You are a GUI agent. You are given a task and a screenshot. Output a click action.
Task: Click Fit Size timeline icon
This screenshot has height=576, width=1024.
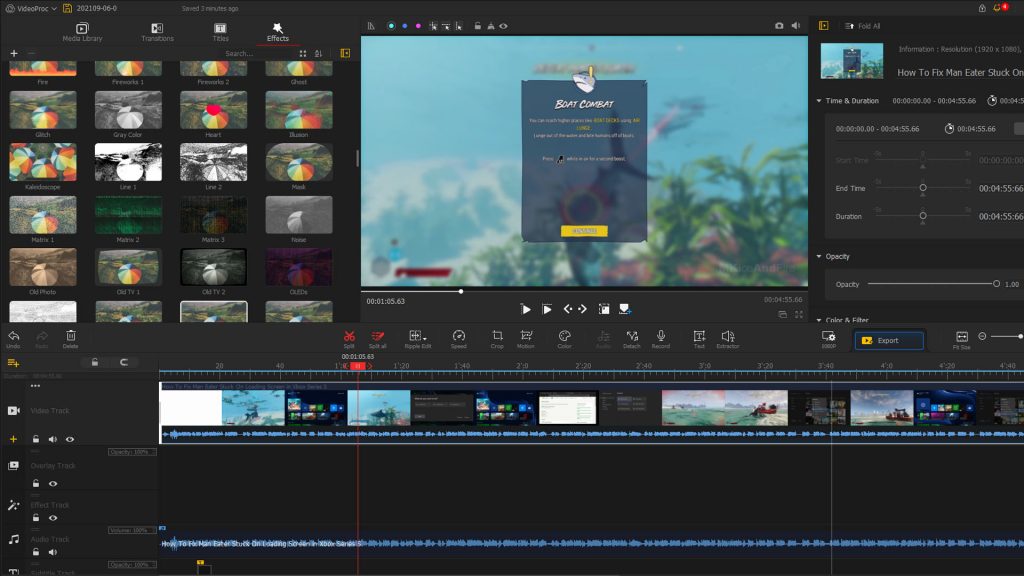click(x=961, y=340)
